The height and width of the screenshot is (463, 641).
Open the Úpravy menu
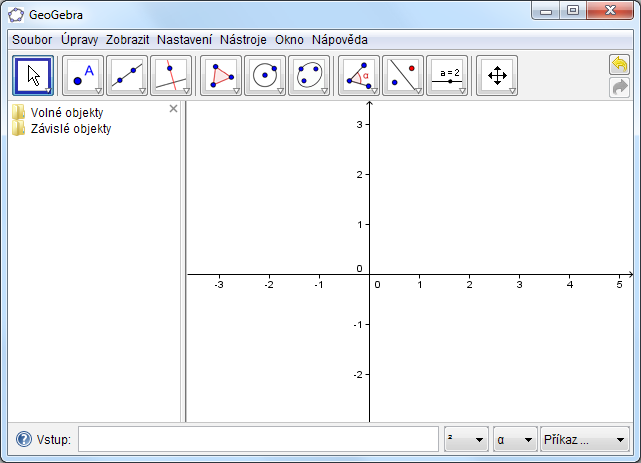pos(80,40)
